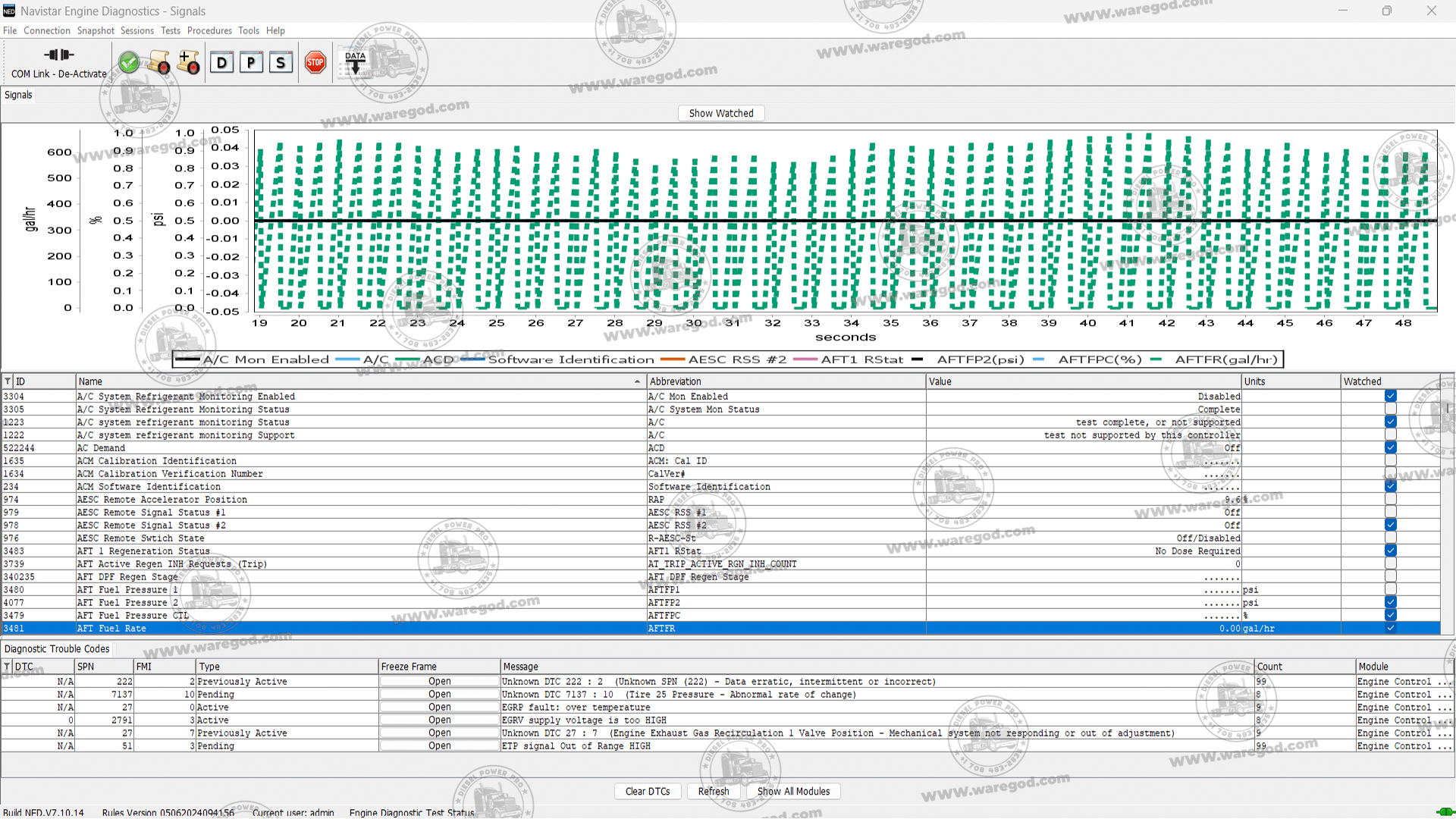
Task: Open the filter dropdown on the DTC column
Action: [7, 667]
